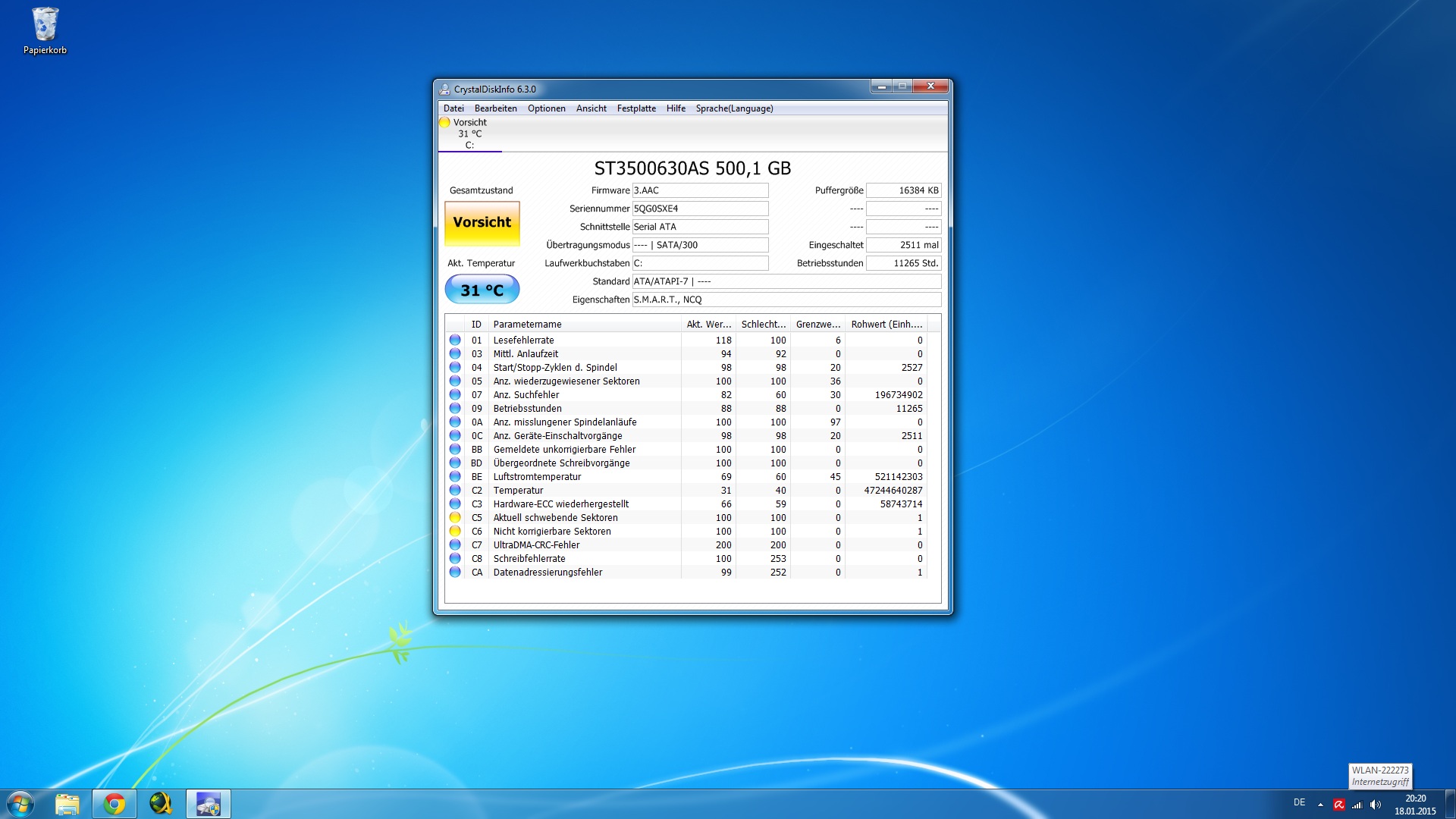This screenshot has width=1456, height=819.
Task: Open Google Chrome from the taskbar
Action: tap(115, 804)
